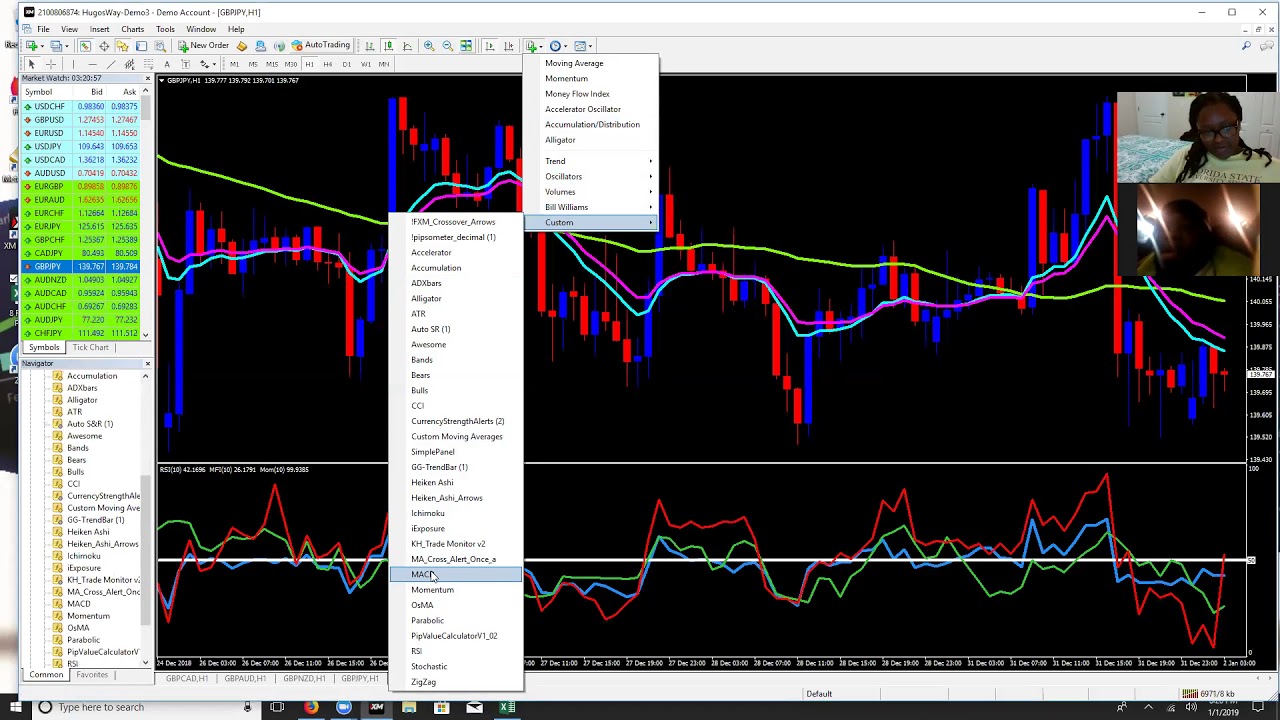This screenshot has width=1280, height=720.
Task: Select the D1 timeframe
Action: 347,64
